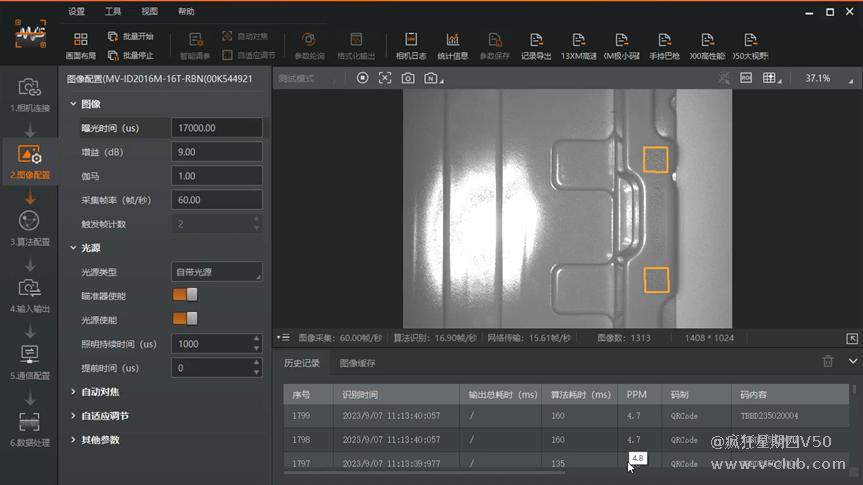Go to step 4.输入输出 in sidebar
863x485 pixels.
point(30,296)
